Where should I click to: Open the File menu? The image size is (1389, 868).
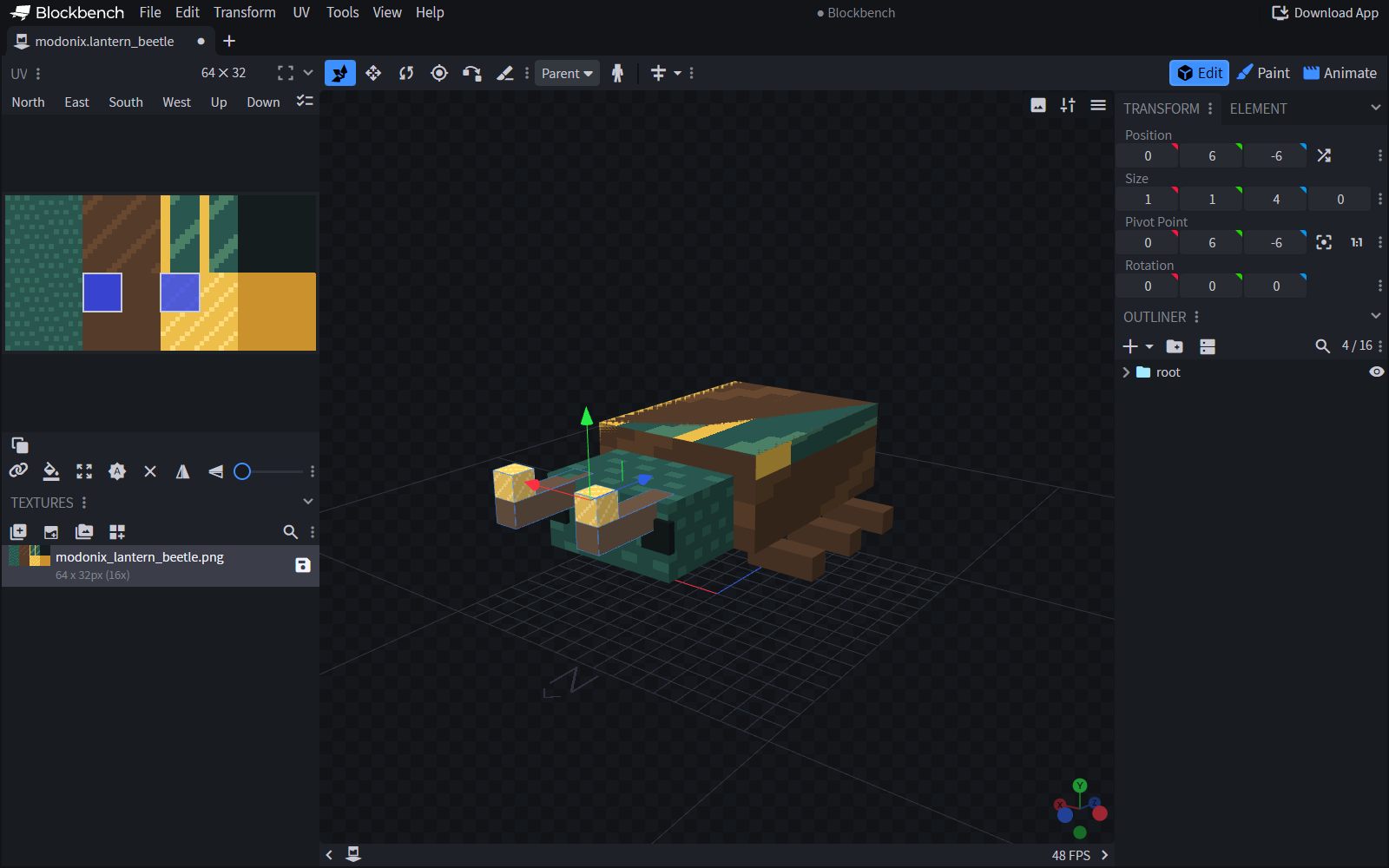coord(150,12)
